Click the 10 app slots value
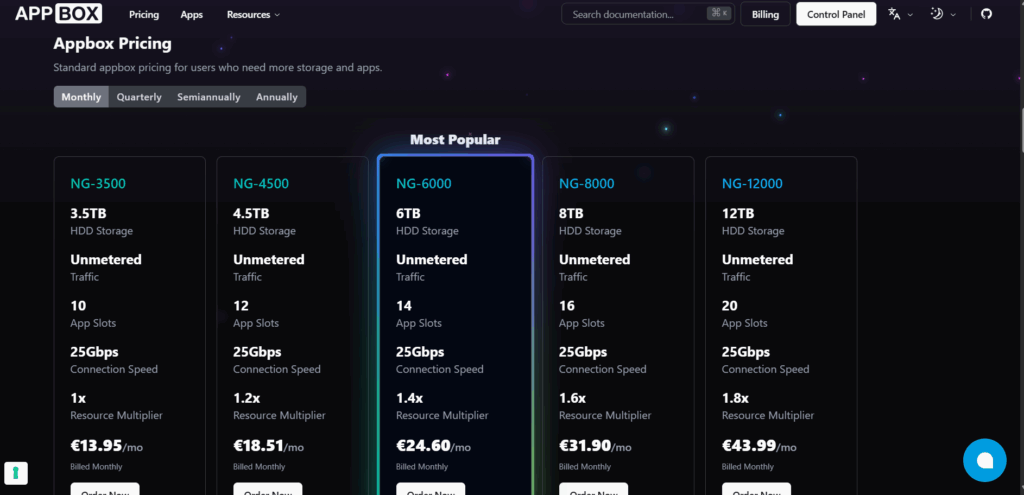 [x=78, y=306]
